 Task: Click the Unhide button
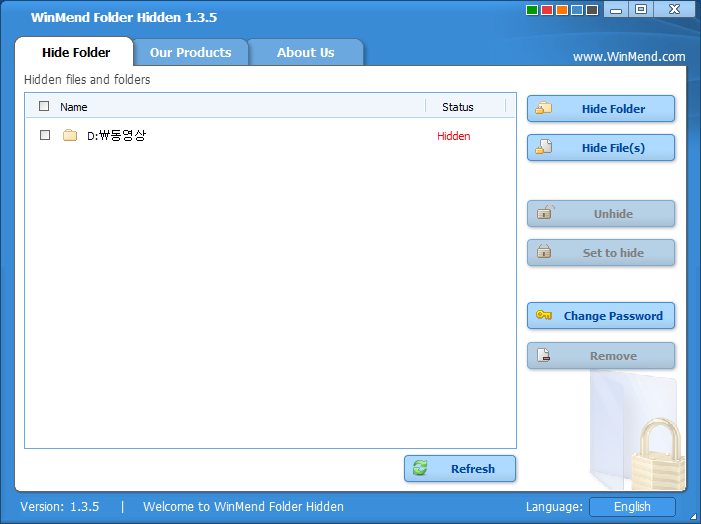(601, 214)
